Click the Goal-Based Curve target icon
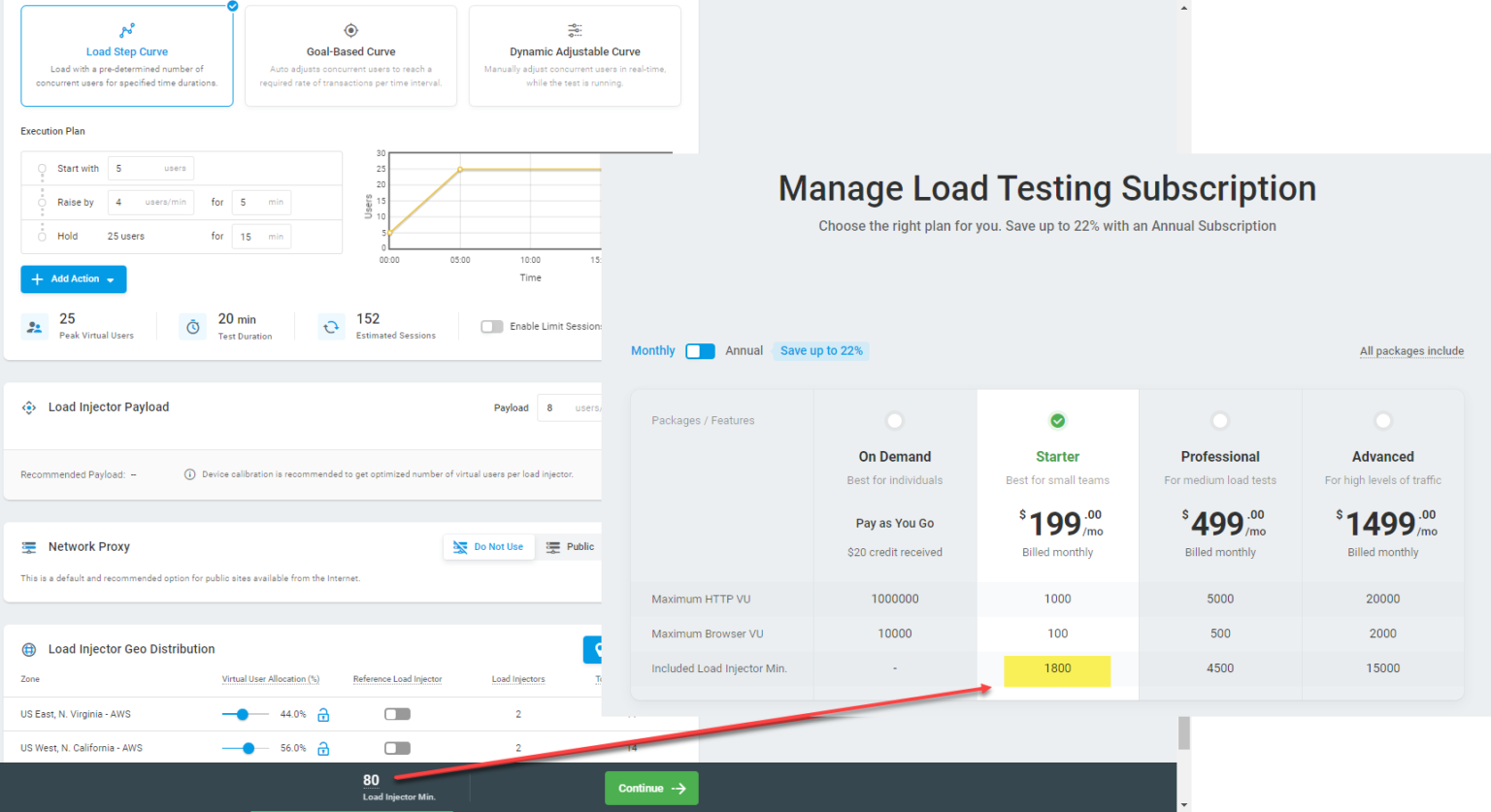 (x=350, y=29)
